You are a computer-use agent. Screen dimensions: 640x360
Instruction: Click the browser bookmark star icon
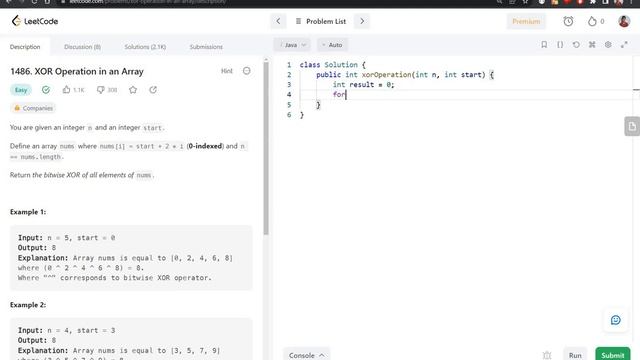pos(525,2)
